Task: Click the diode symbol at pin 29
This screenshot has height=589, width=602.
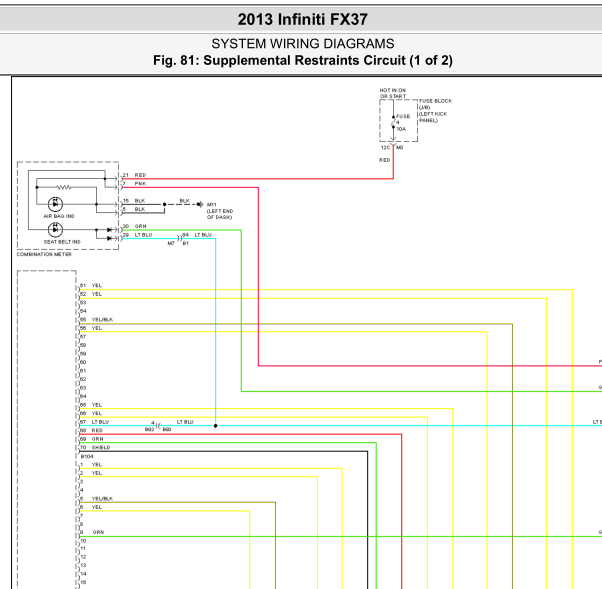Action: 109,238
